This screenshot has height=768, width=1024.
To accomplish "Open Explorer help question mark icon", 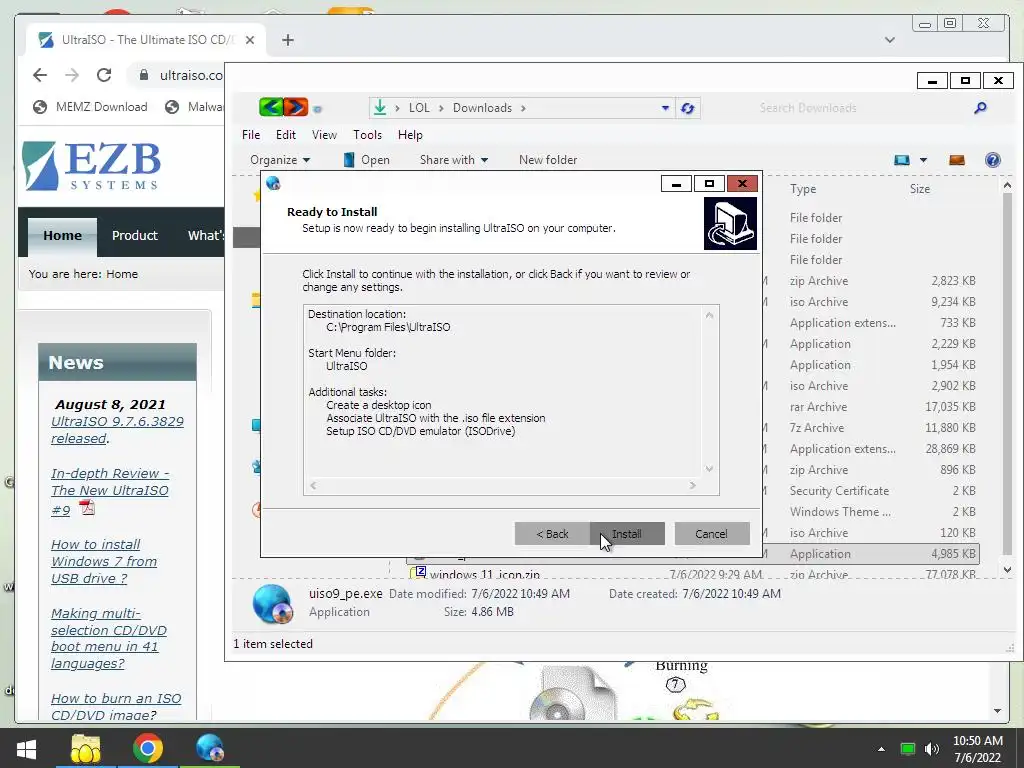I will point(993,160).
